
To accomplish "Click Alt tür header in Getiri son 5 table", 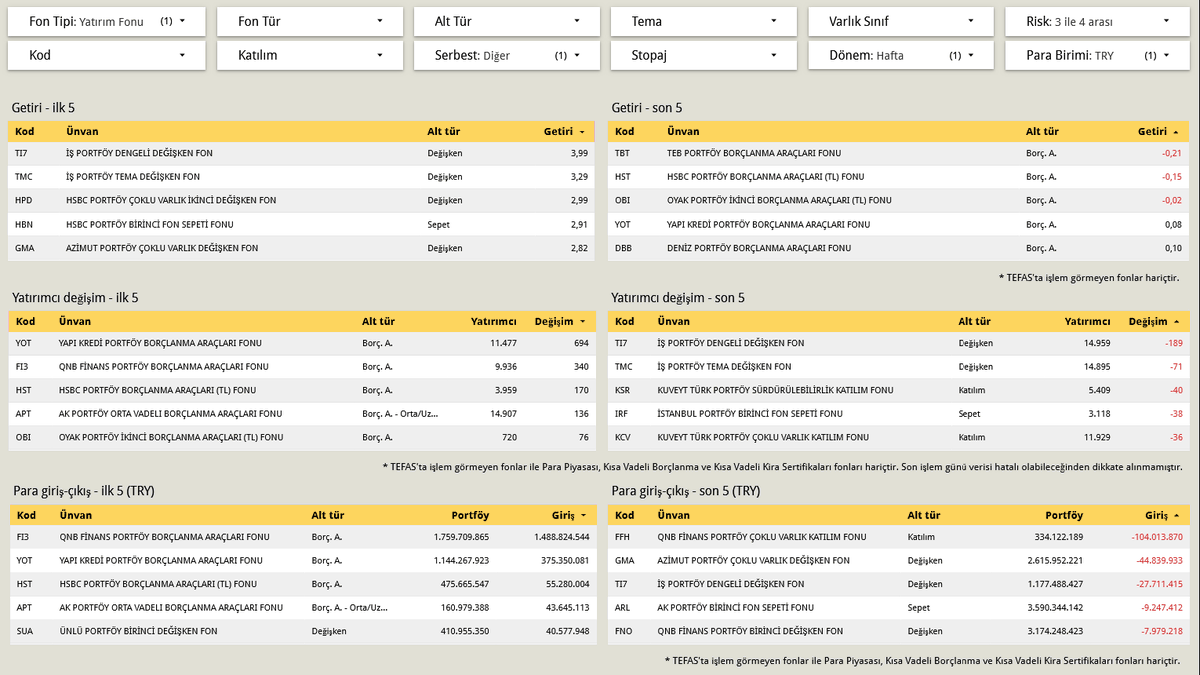I will click(x=1042, y=131).
